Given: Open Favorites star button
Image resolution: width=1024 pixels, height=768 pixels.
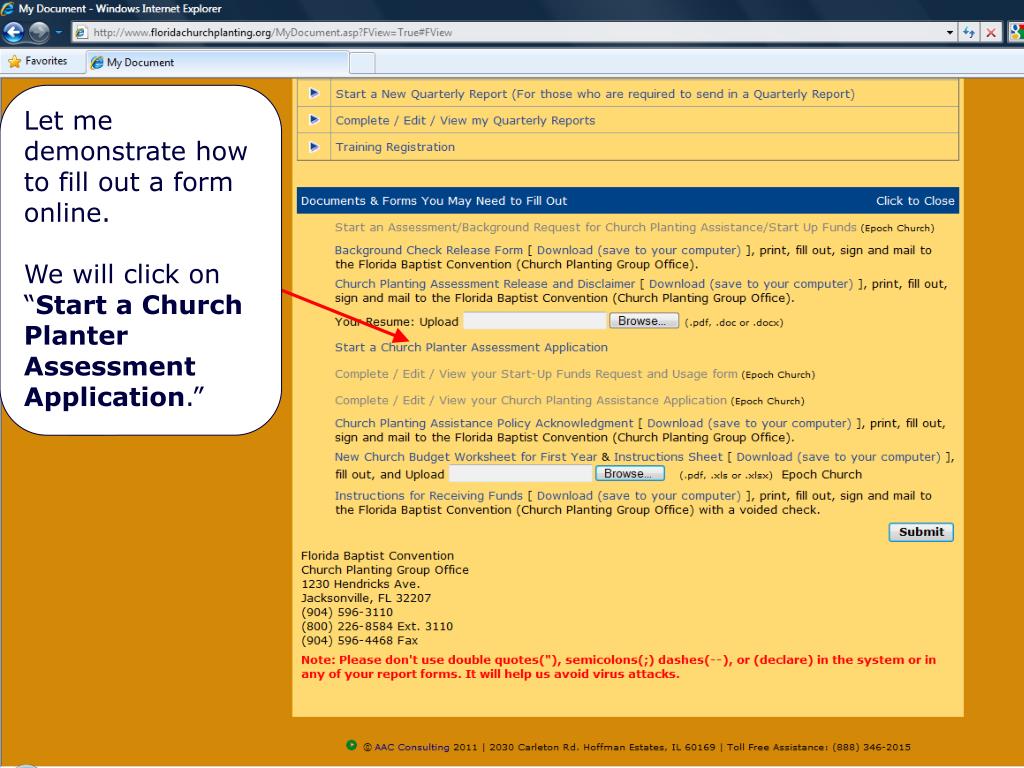Looking at the screenshot, I should coord(38,61).
